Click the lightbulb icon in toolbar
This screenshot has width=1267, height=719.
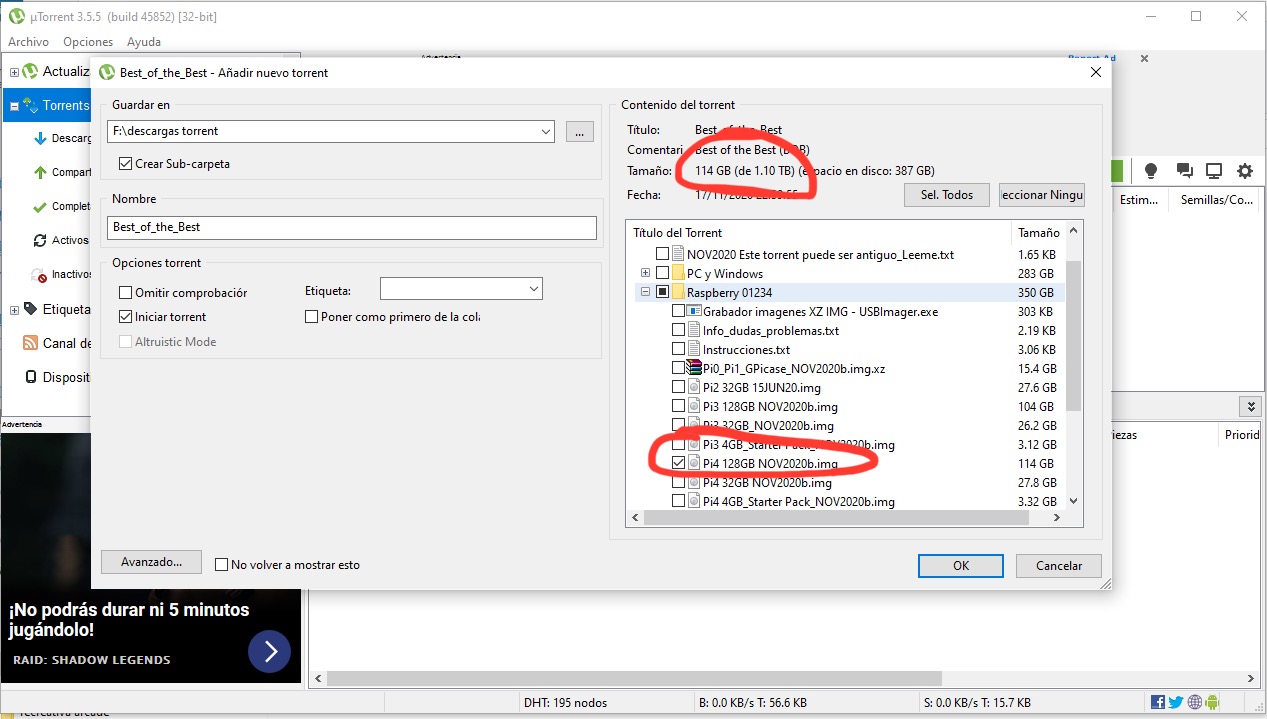click(1150, 171)
